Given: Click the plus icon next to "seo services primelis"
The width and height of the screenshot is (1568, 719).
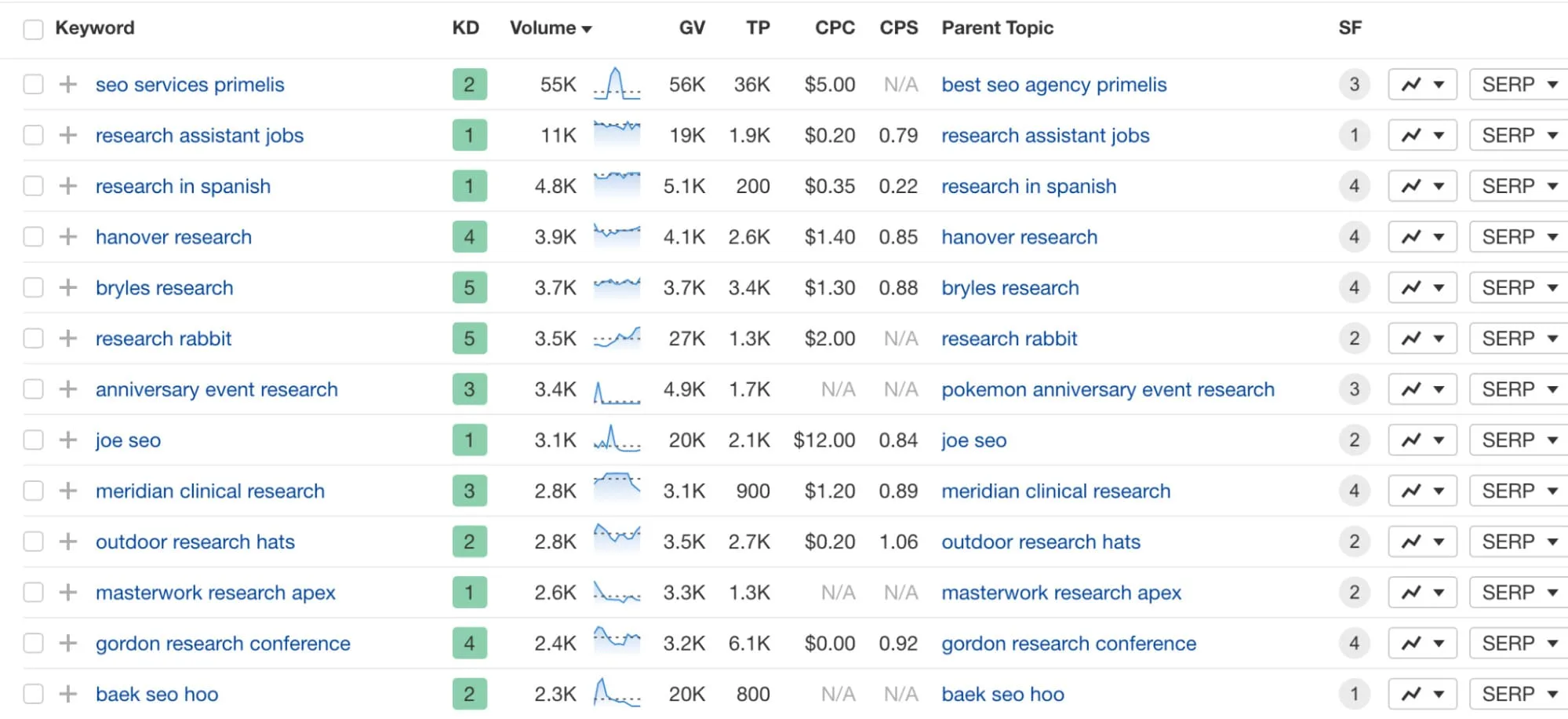Looking at the screenshot, I should pyautogui.click(x=69, y=84).
